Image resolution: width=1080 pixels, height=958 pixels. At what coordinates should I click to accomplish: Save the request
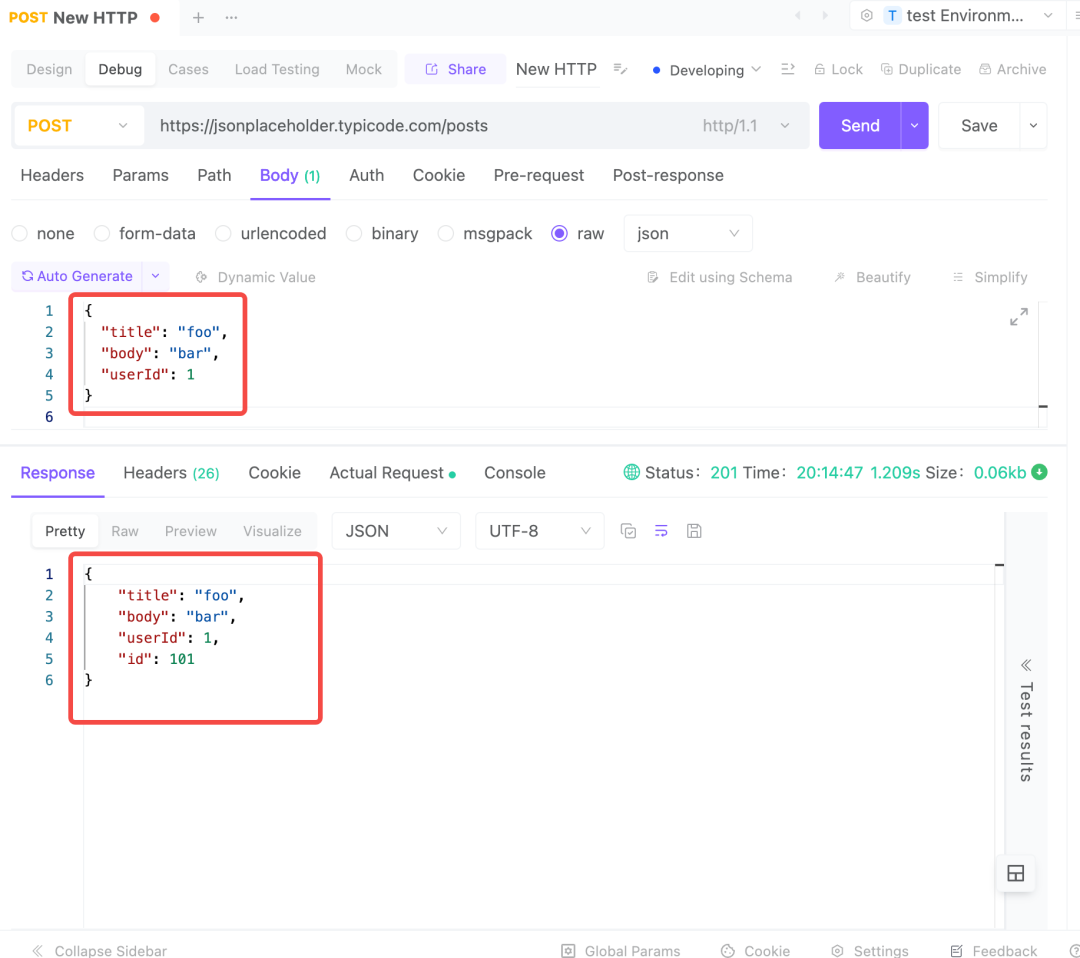click(979, 125)
